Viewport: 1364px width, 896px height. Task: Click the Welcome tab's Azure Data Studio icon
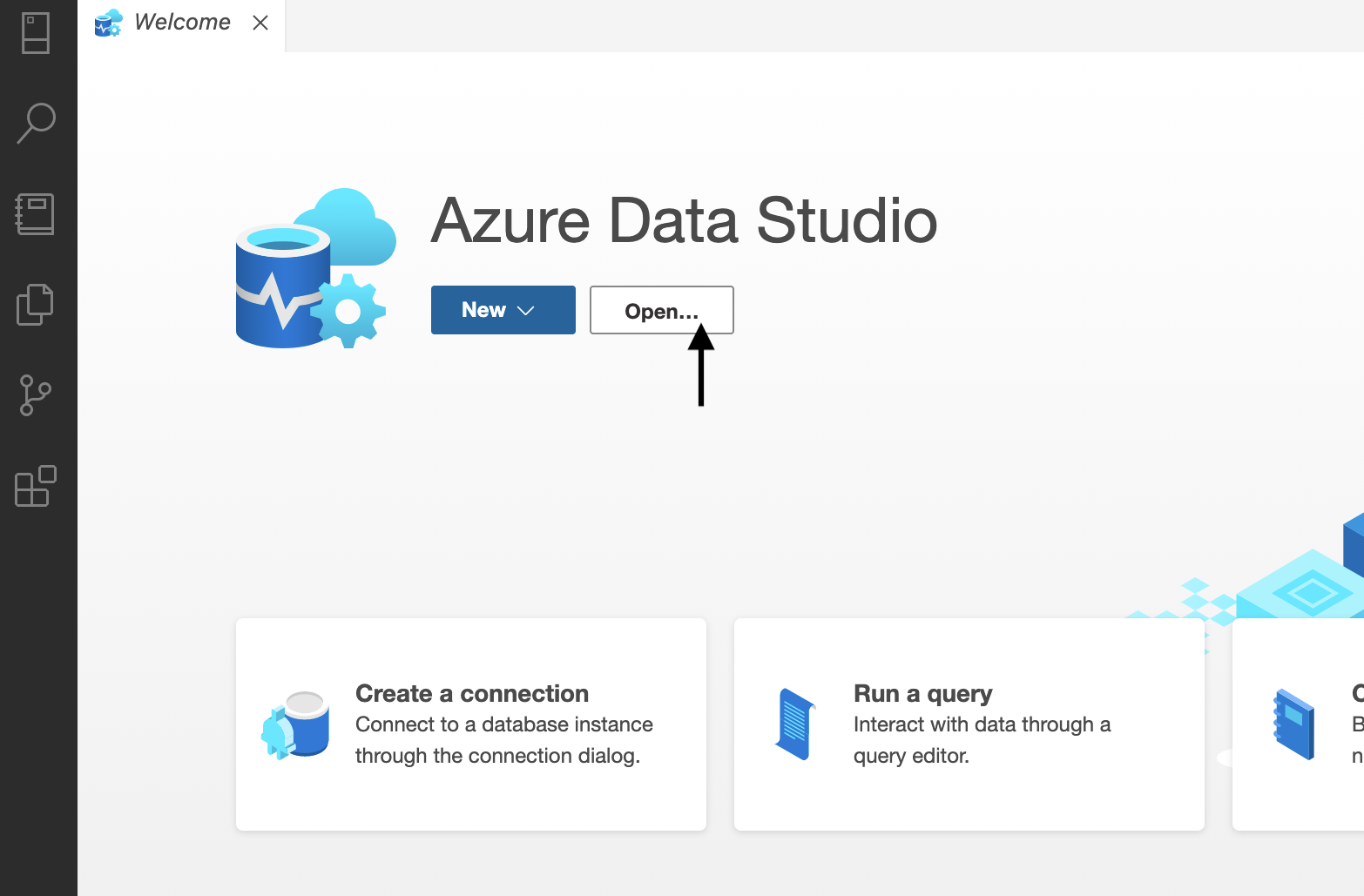109,23
